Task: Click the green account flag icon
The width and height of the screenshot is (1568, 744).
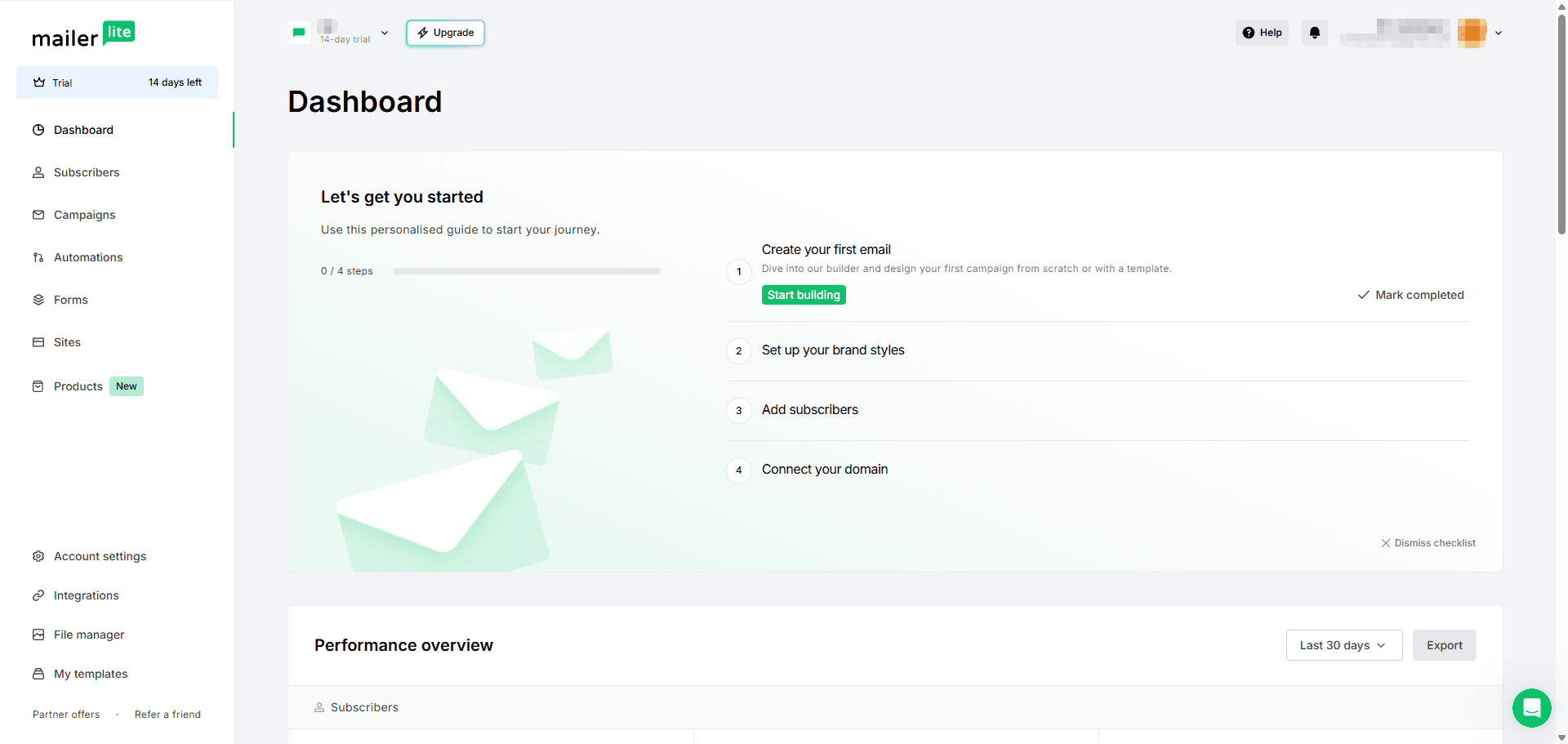Action: (299, 33)
